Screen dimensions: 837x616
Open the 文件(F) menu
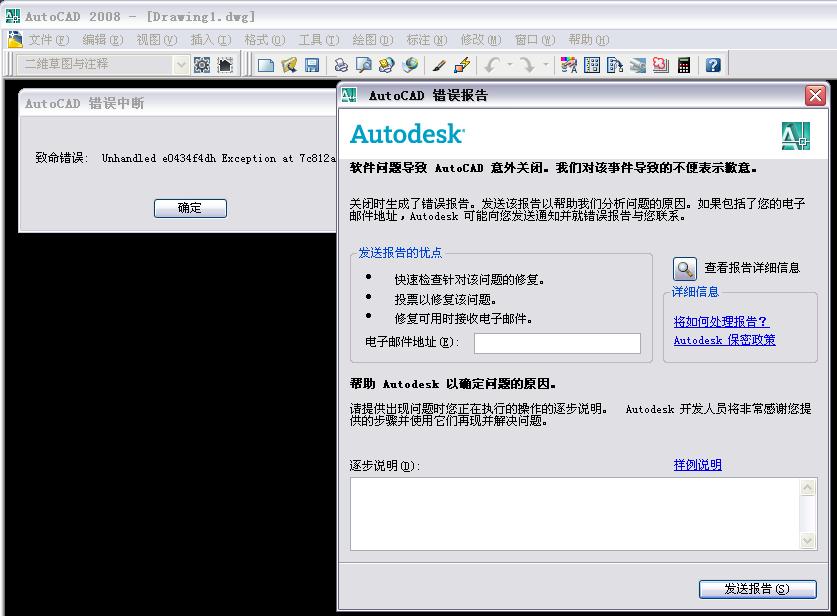coord(49,40)
